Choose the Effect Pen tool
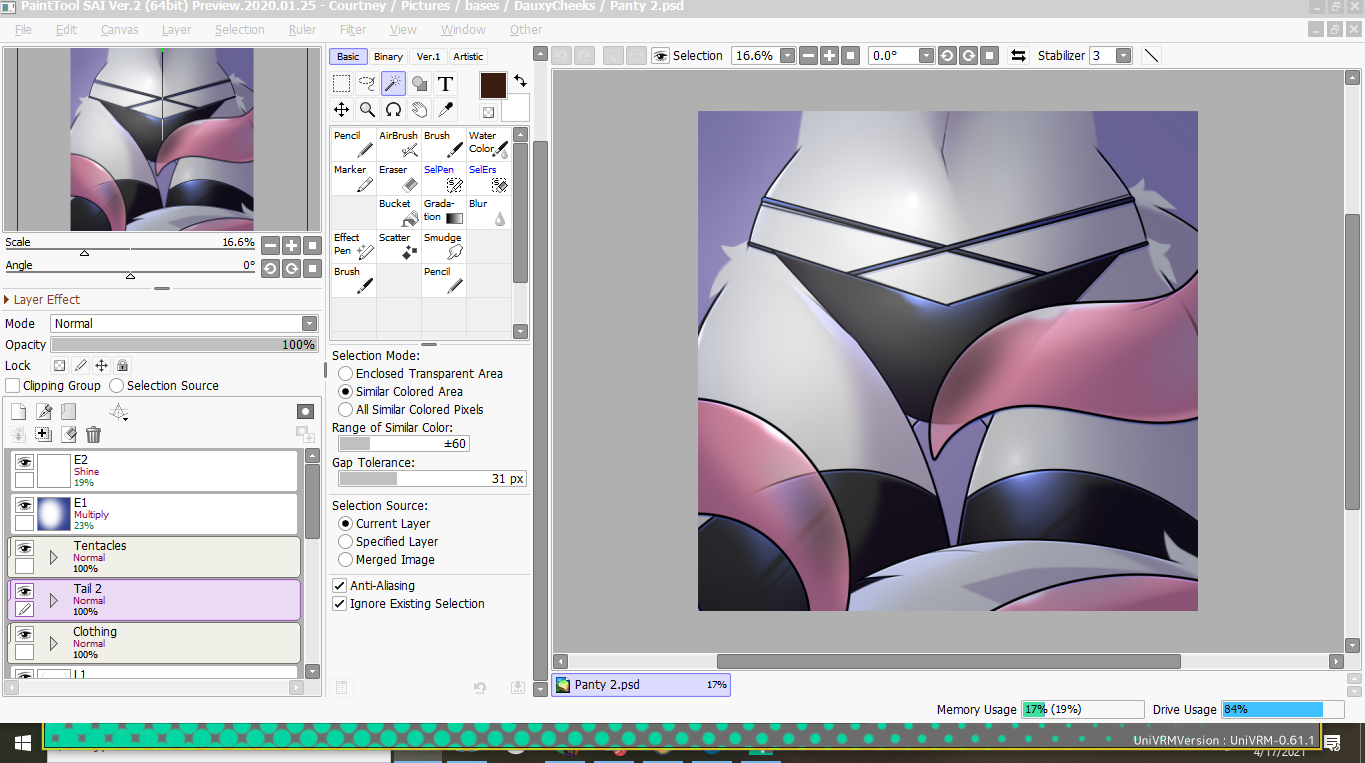 pos(354,246)
